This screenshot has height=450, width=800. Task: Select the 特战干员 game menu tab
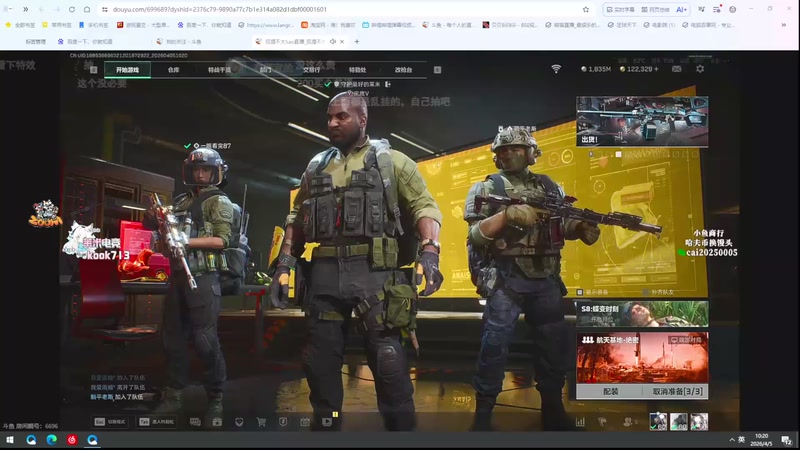click(219, 70)
